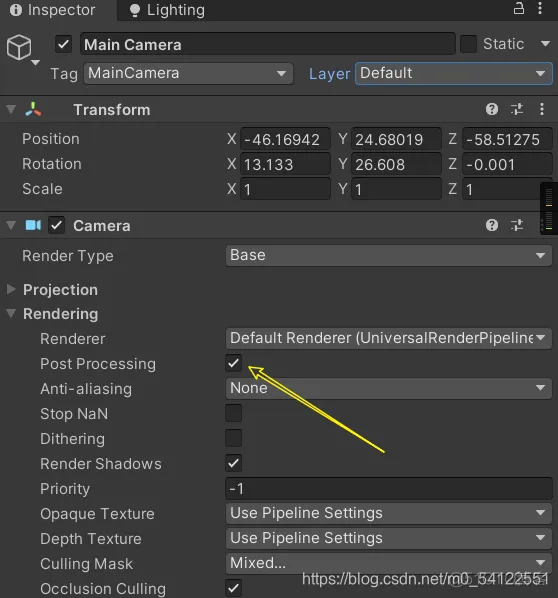The width and height of the screenshot is (558, 598).
Task: Open Camera component help reference
Action: tap(492, 225)
